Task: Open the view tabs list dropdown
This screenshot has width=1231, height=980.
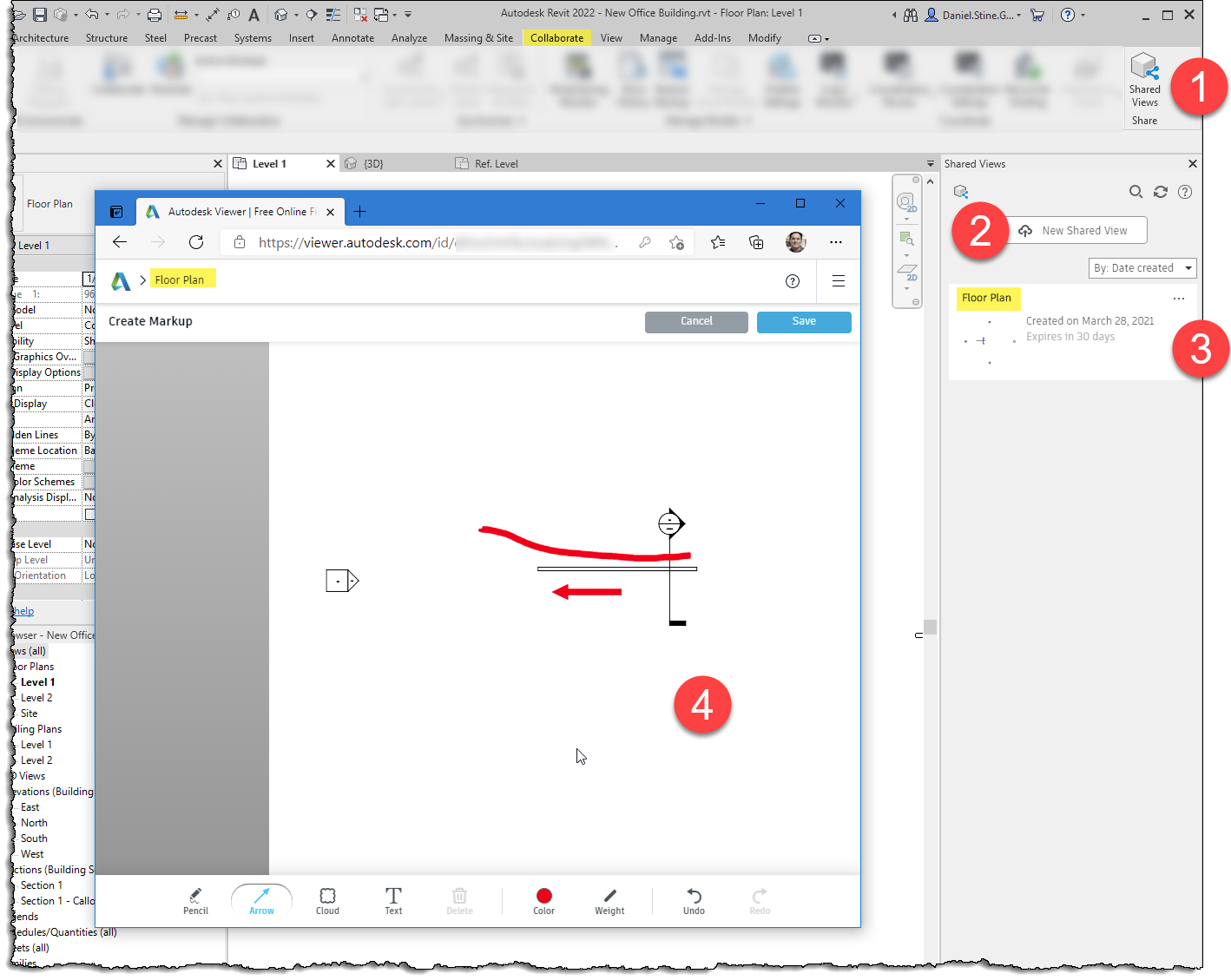Action: click(930, 163)
